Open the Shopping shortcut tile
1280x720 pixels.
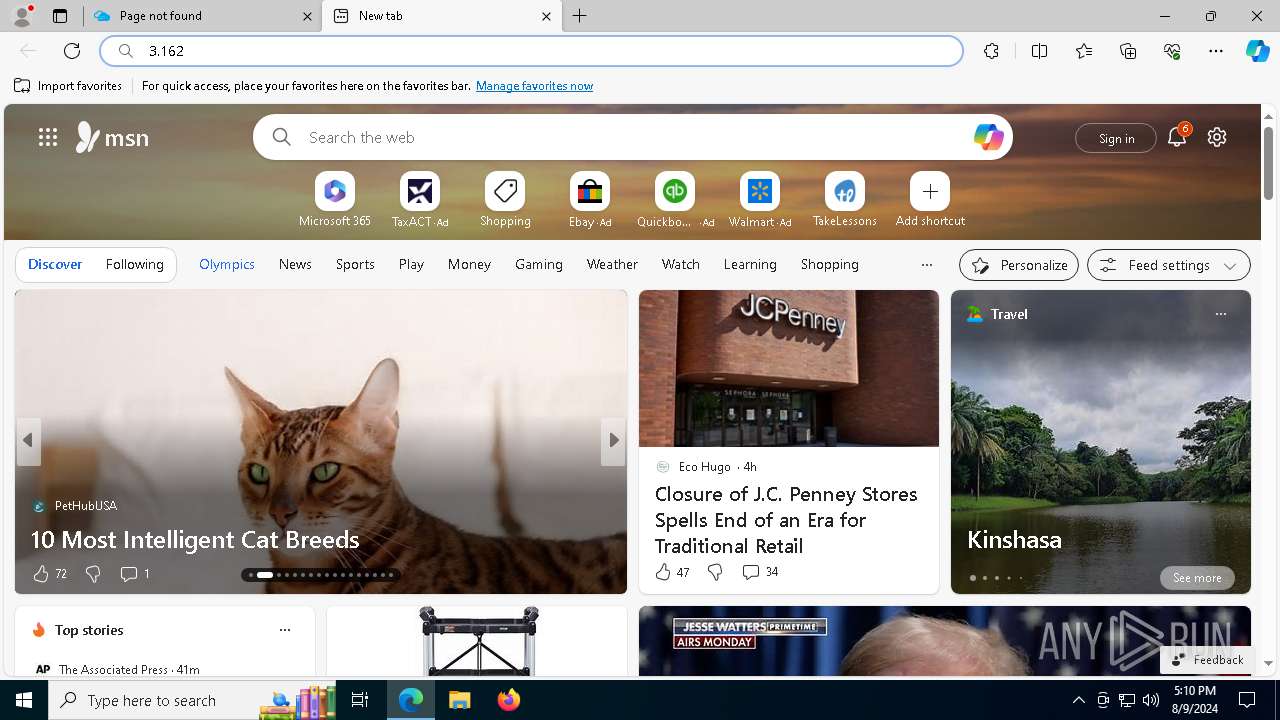click(505, 199)
